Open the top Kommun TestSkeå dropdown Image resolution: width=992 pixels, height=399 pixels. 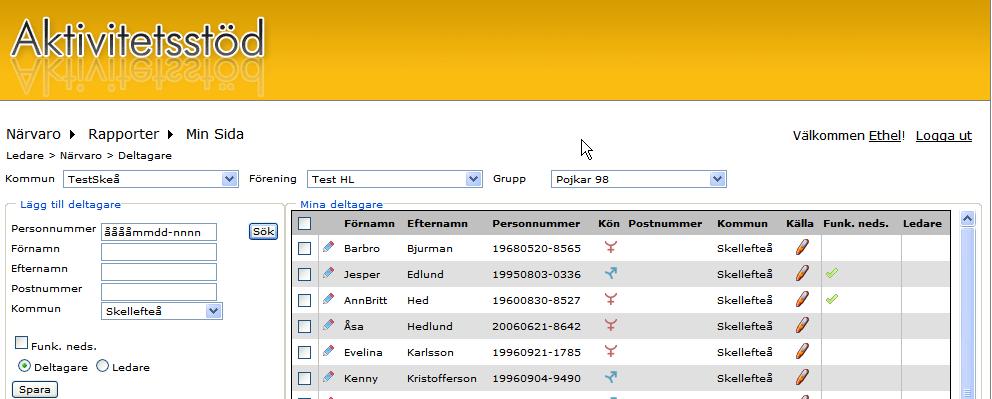tap(151, 179)
